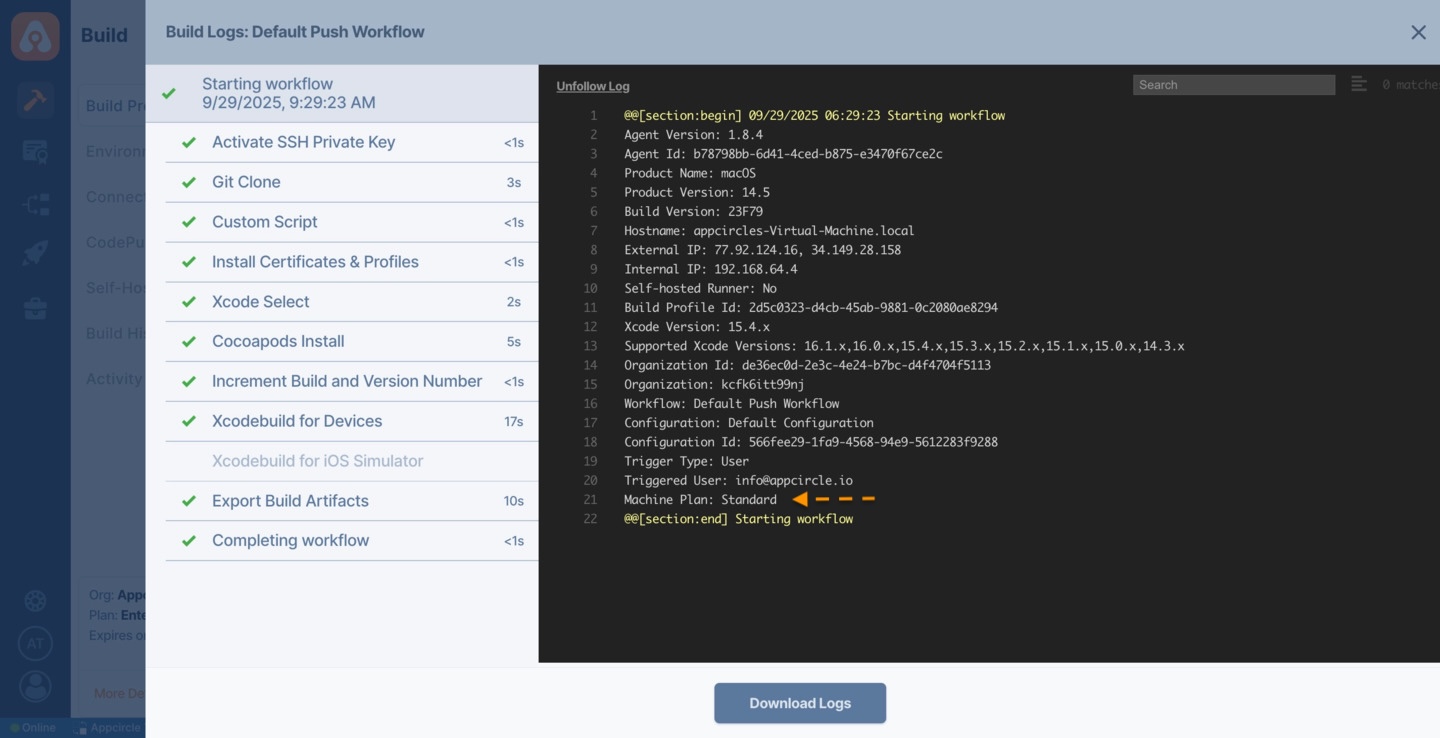1440x738 pixels.
Task: Open the Cocoapods Install step log
Action: 278,341
